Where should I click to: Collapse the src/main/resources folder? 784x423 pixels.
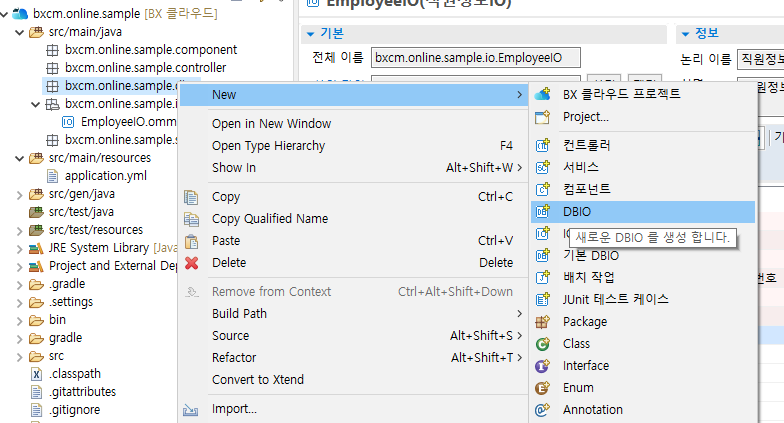point(20,158)
